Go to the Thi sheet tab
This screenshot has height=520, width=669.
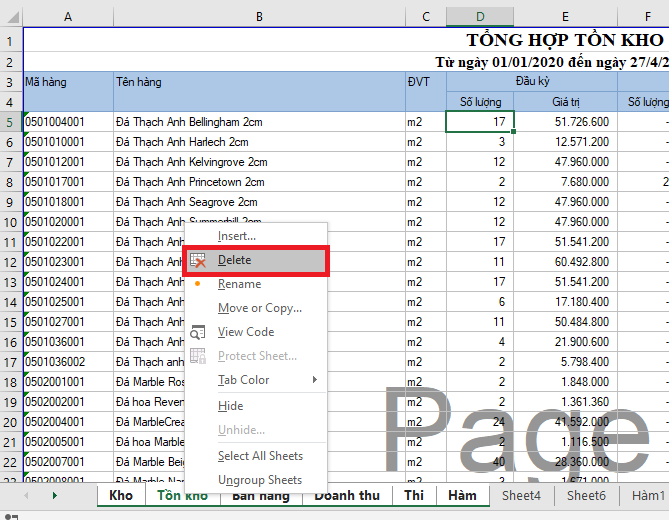pos(414,495)
